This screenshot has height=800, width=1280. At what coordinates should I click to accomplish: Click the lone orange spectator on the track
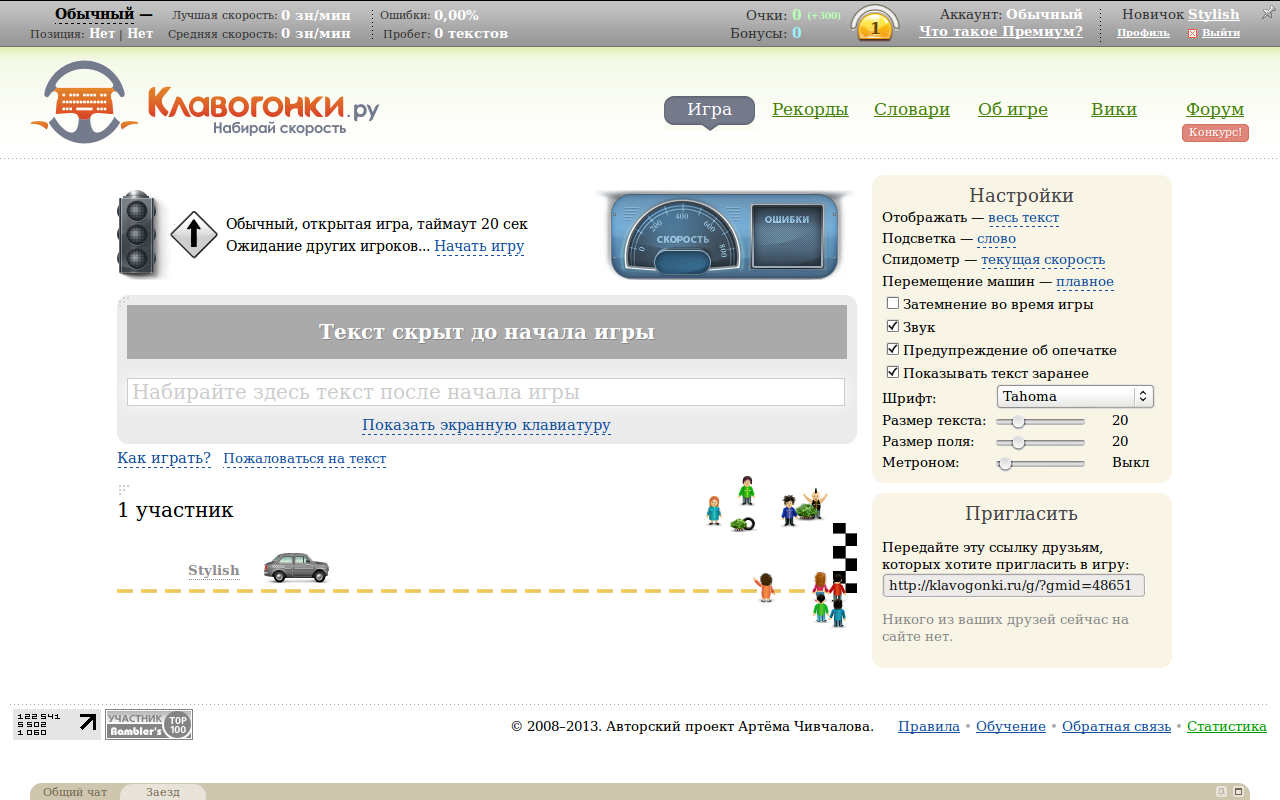pos(765,586)
